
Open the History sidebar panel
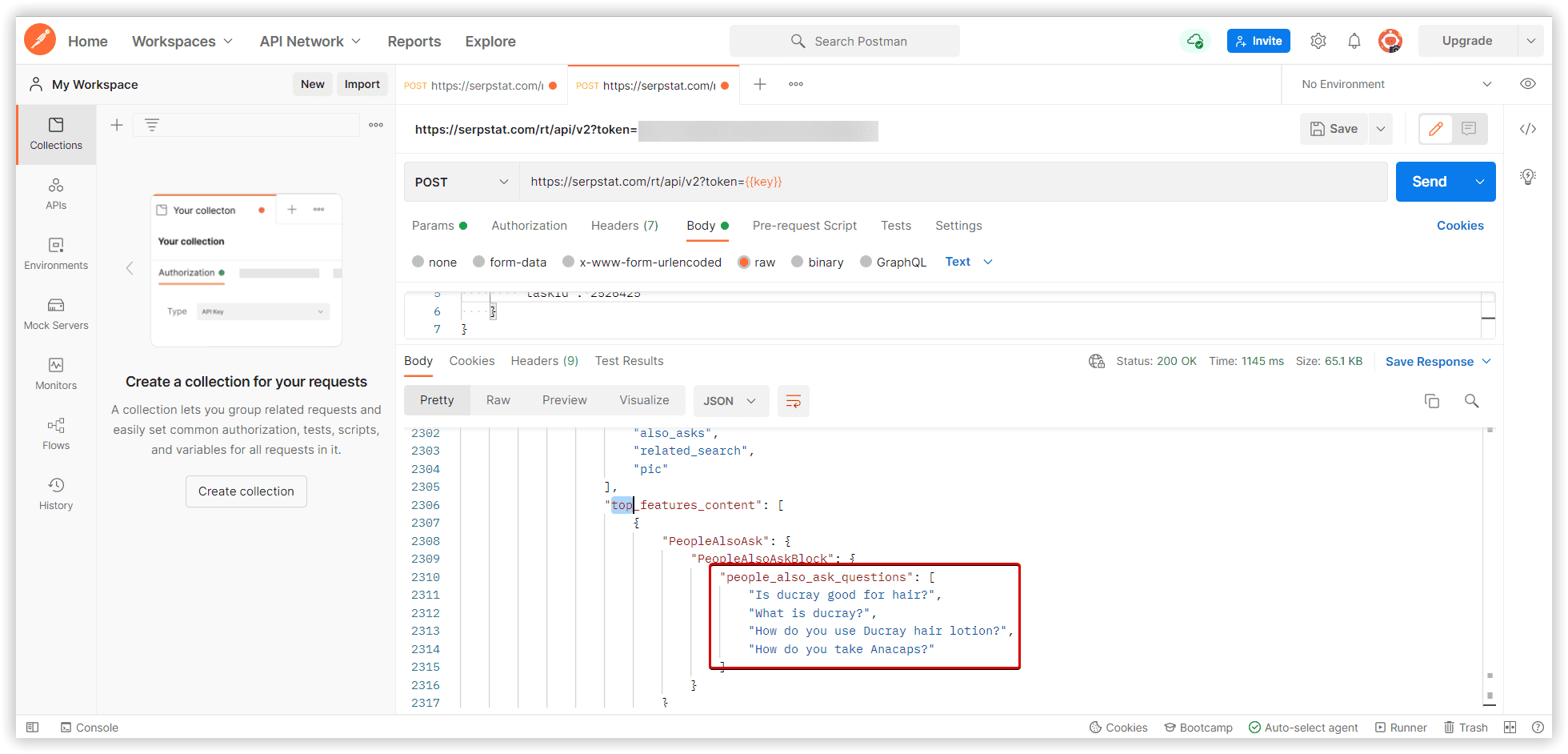(56, 495)
